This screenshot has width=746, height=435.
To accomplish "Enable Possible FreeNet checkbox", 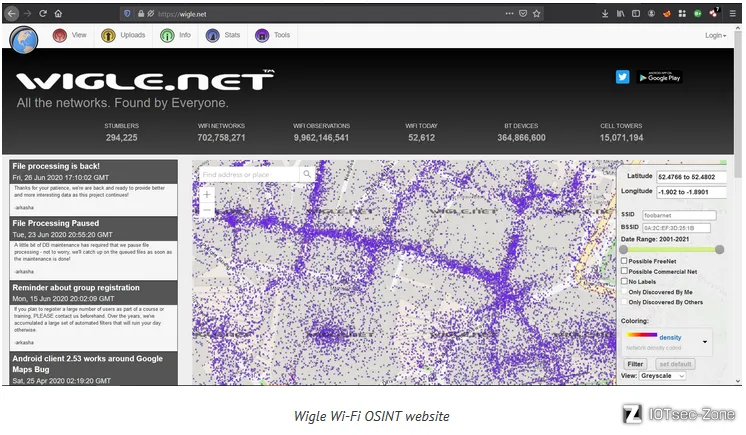I will click(x=624, y=260).
